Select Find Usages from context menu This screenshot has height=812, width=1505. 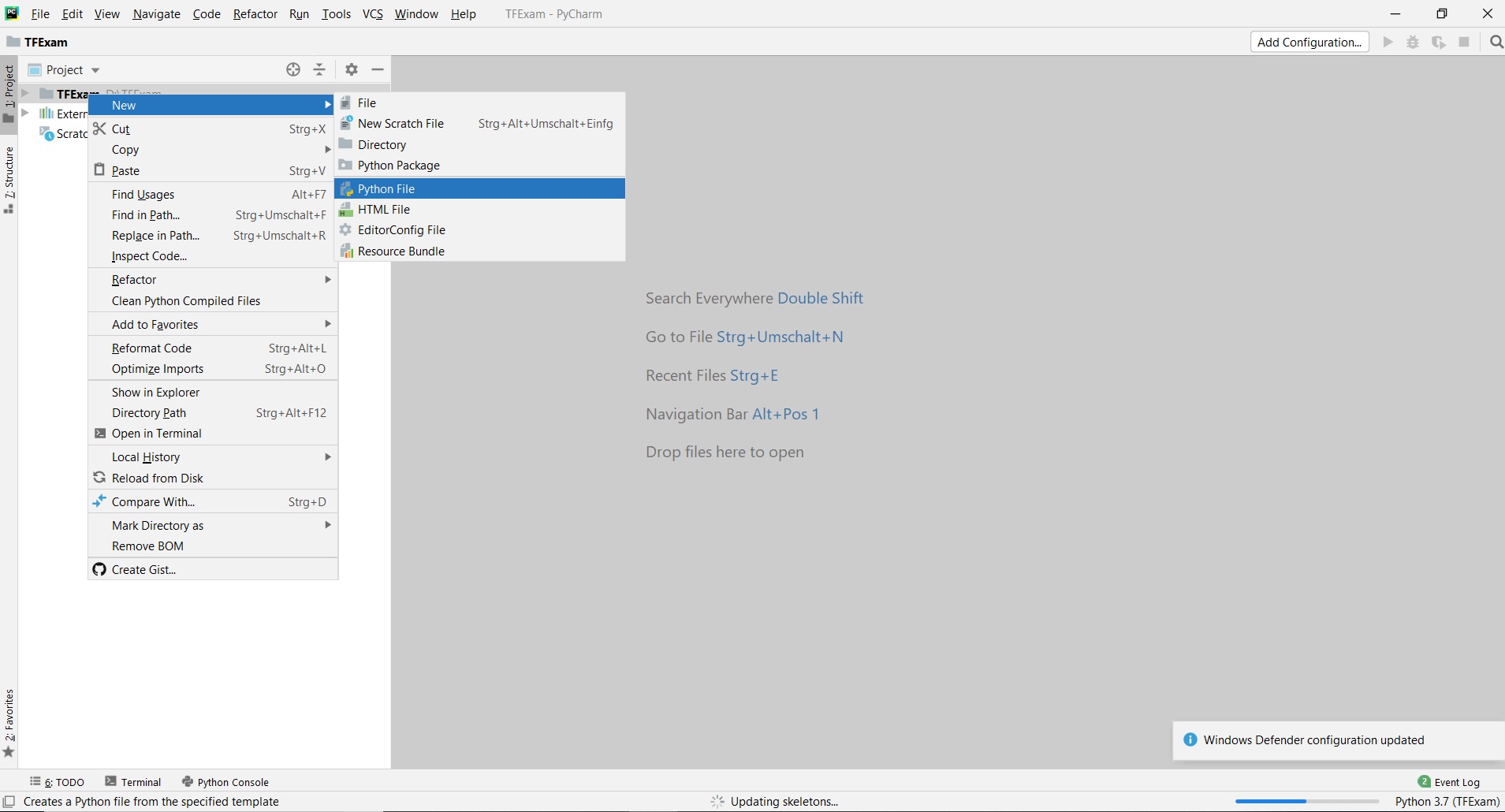tap(213, 194)
